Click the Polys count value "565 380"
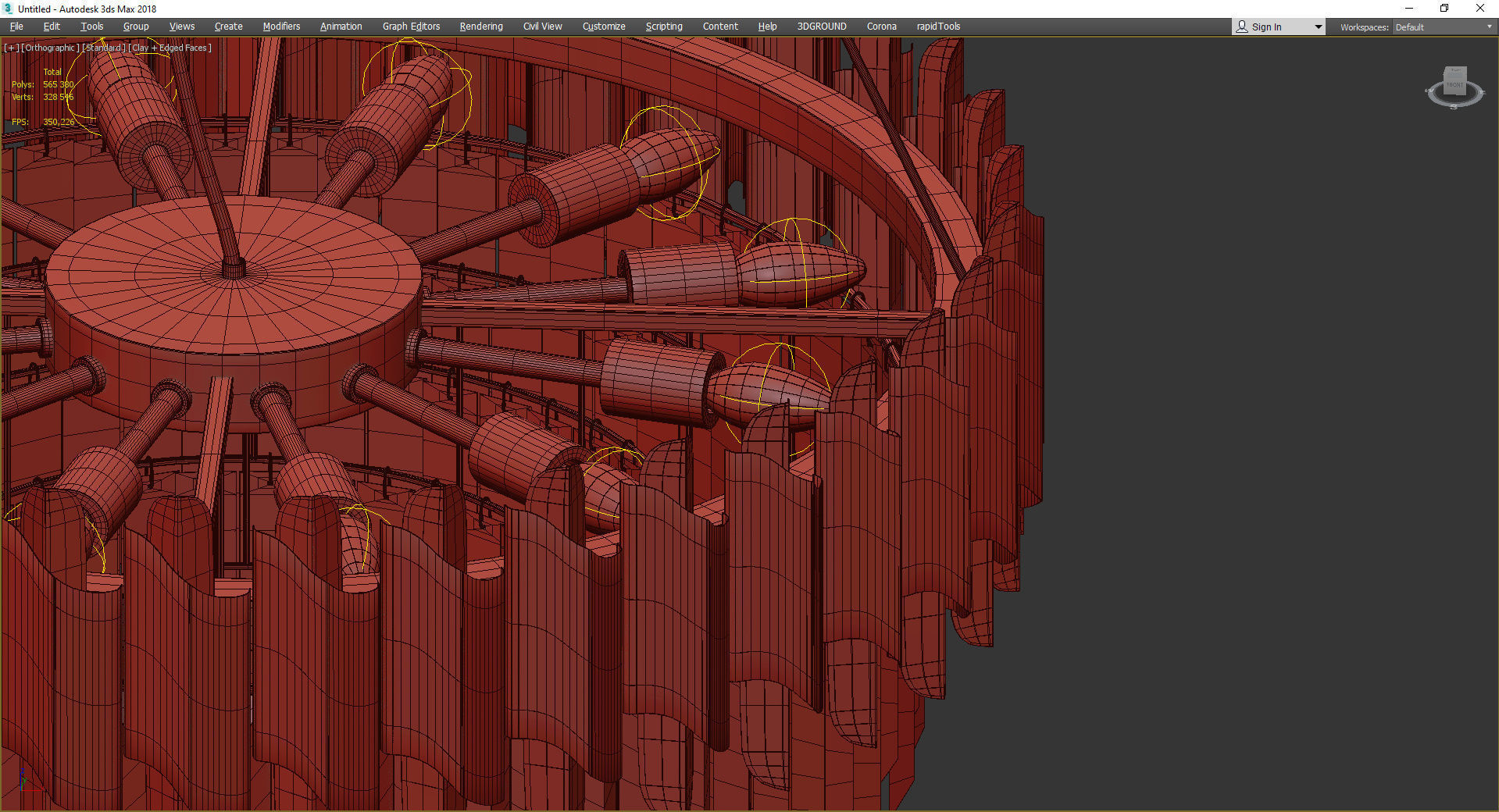Image resolution: width=1499 pixels, height=812 pixels. 59,84
